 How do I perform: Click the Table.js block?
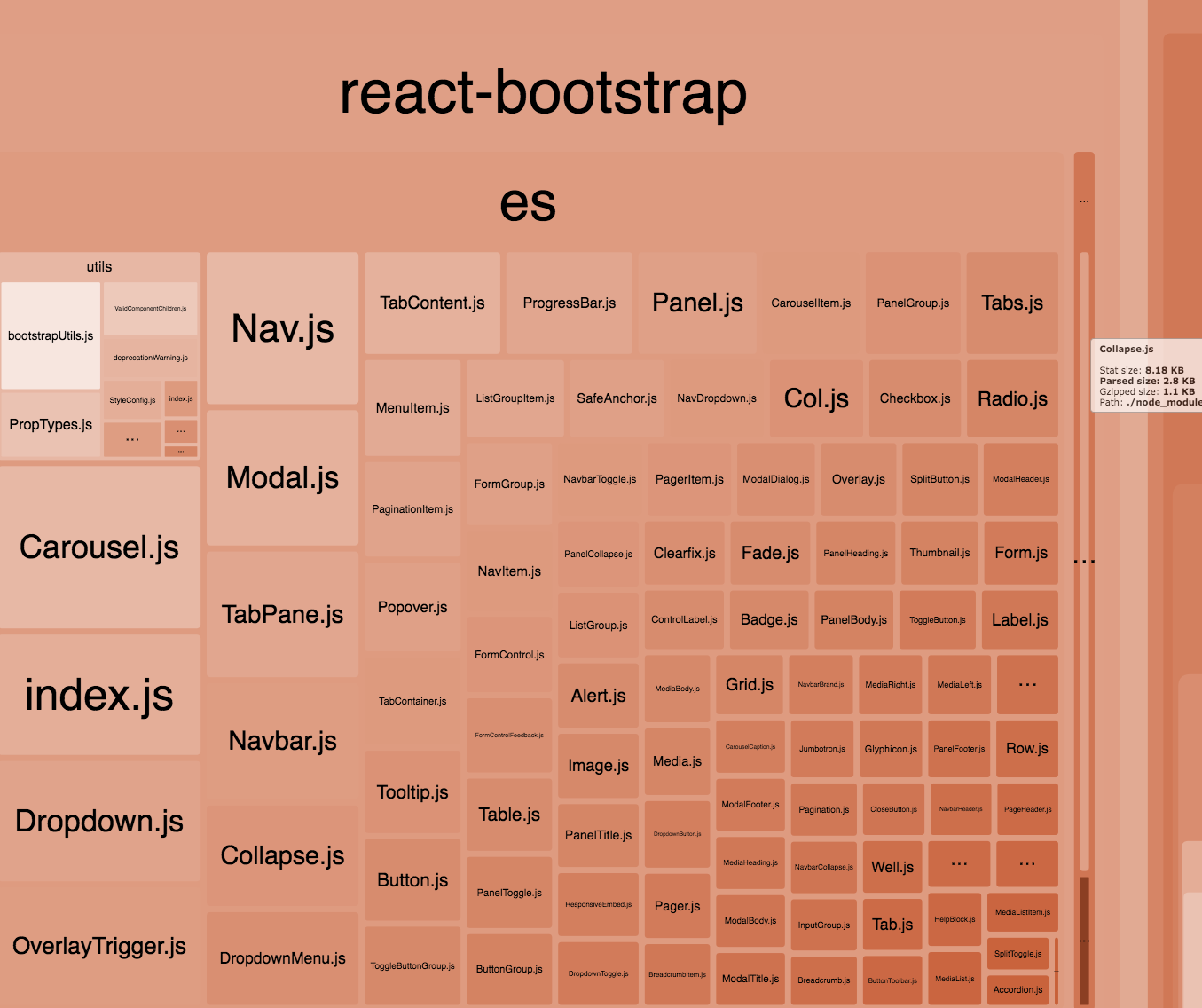pos(509,815)
